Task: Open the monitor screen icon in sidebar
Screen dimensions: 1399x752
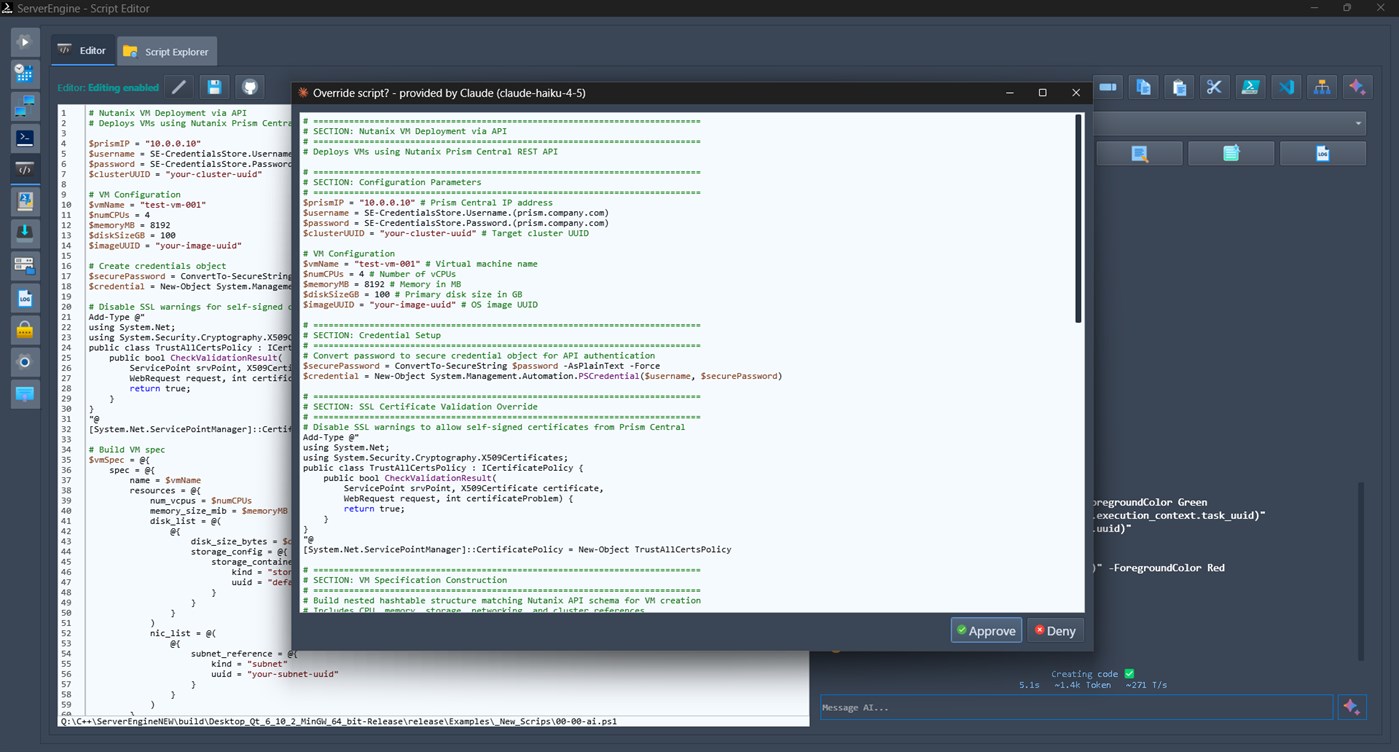Action: point(25,394)
